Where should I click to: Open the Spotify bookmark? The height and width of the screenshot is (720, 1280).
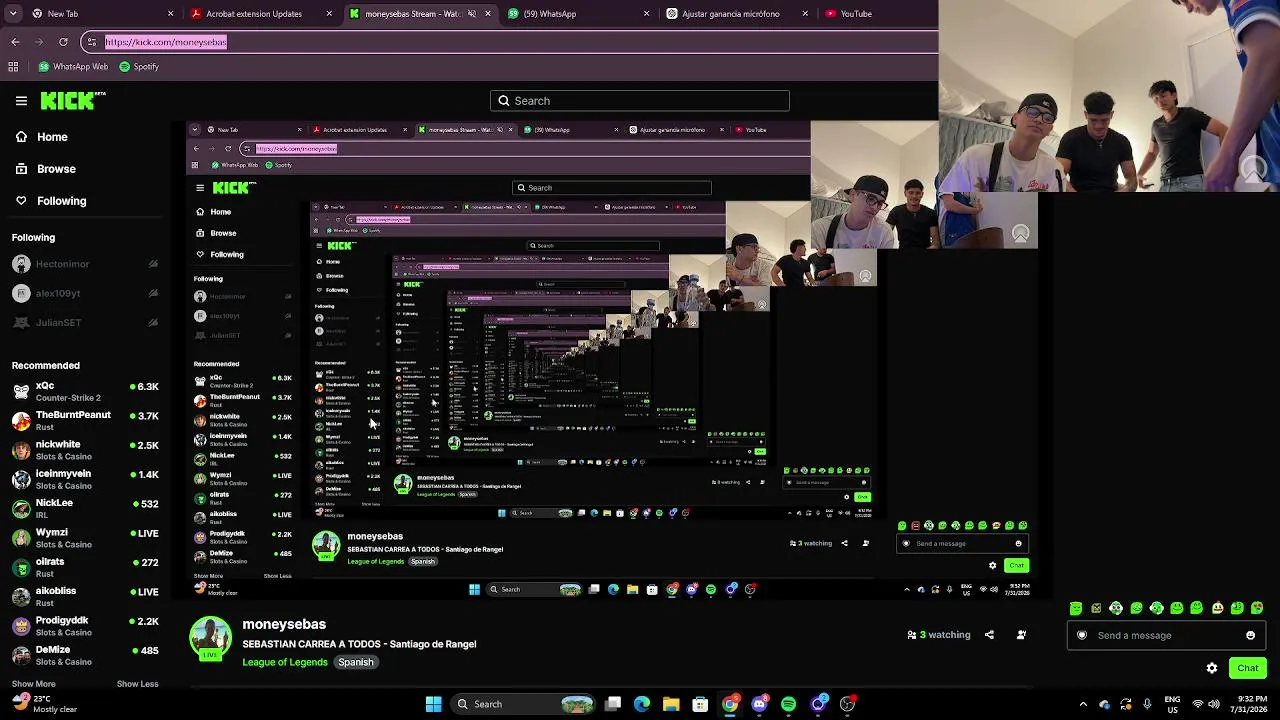coord(139,67)
